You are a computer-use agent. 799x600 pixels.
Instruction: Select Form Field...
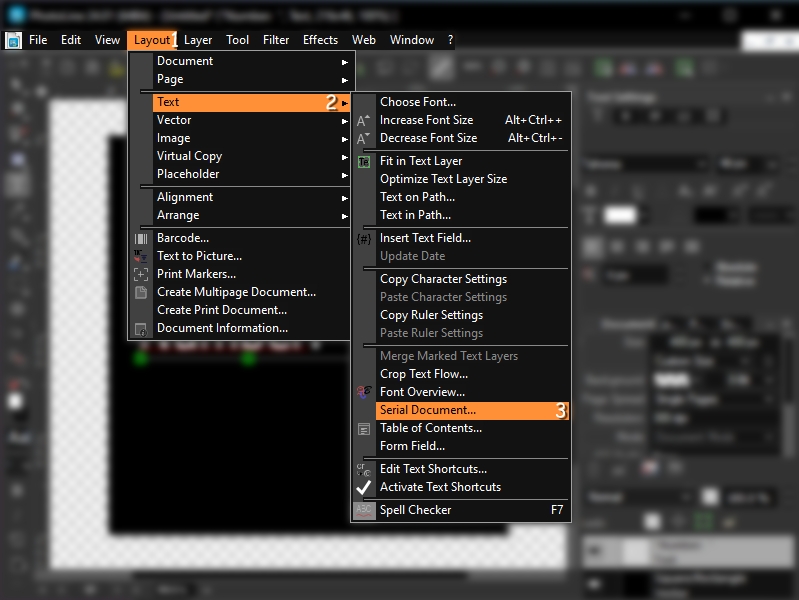[x=412, y=446]
